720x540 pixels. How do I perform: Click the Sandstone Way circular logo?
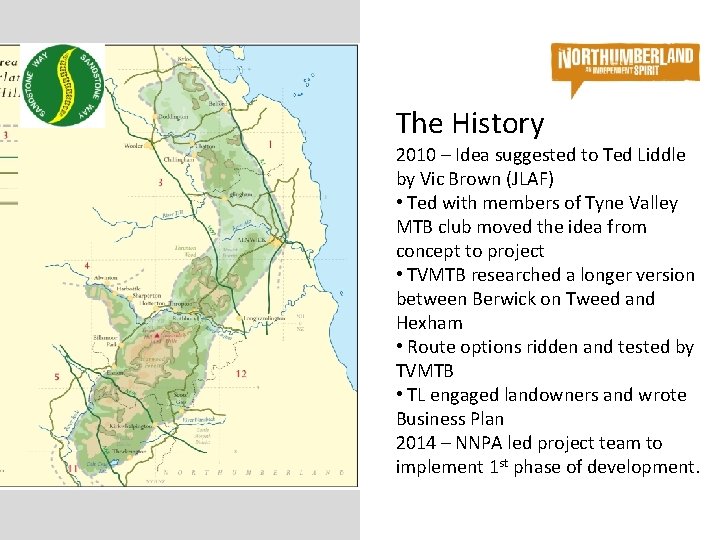pos(63,85)
